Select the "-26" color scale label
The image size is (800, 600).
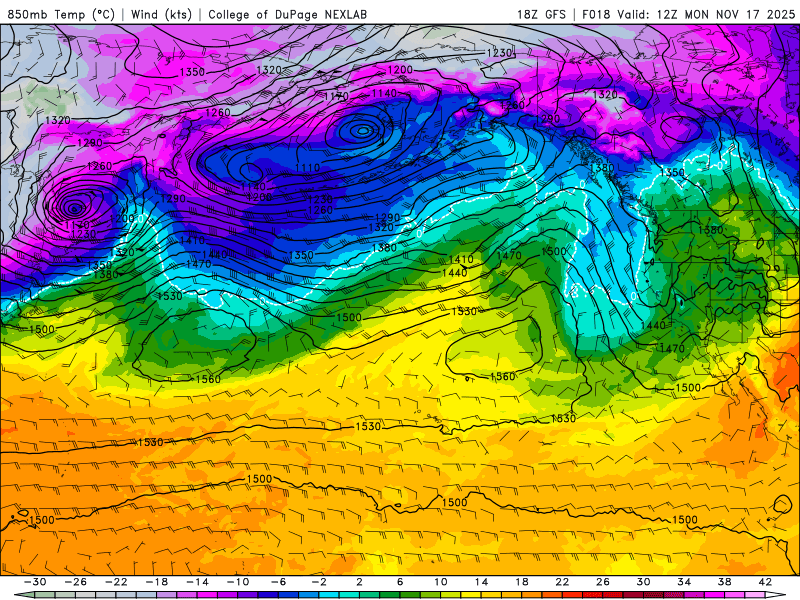tap(76, 582)
